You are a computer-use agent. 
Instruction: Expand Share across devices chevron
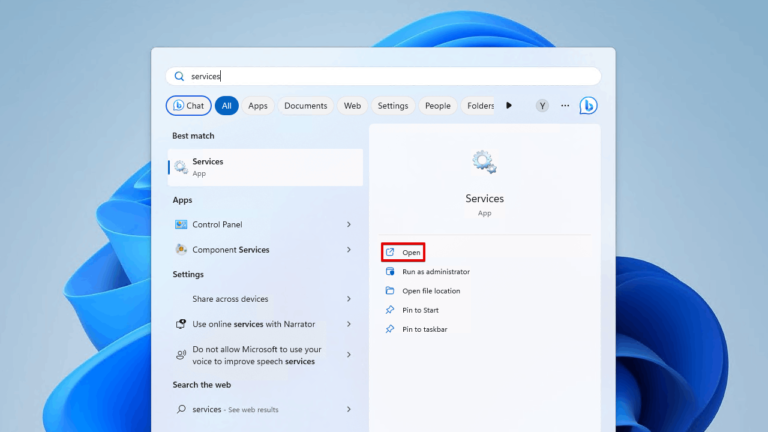pos(349,299)
